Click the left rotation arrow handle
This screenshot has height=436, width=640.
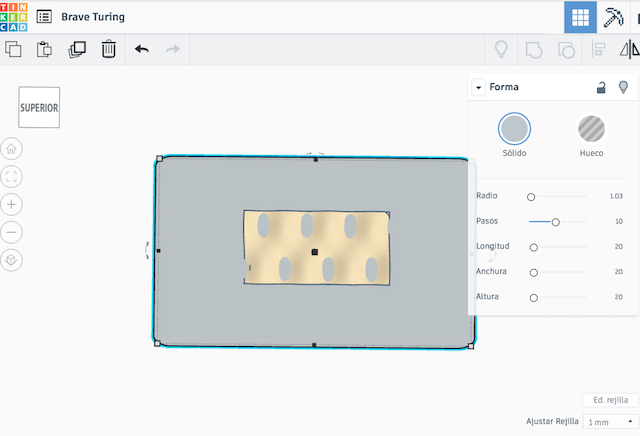[x=147, y=250]
